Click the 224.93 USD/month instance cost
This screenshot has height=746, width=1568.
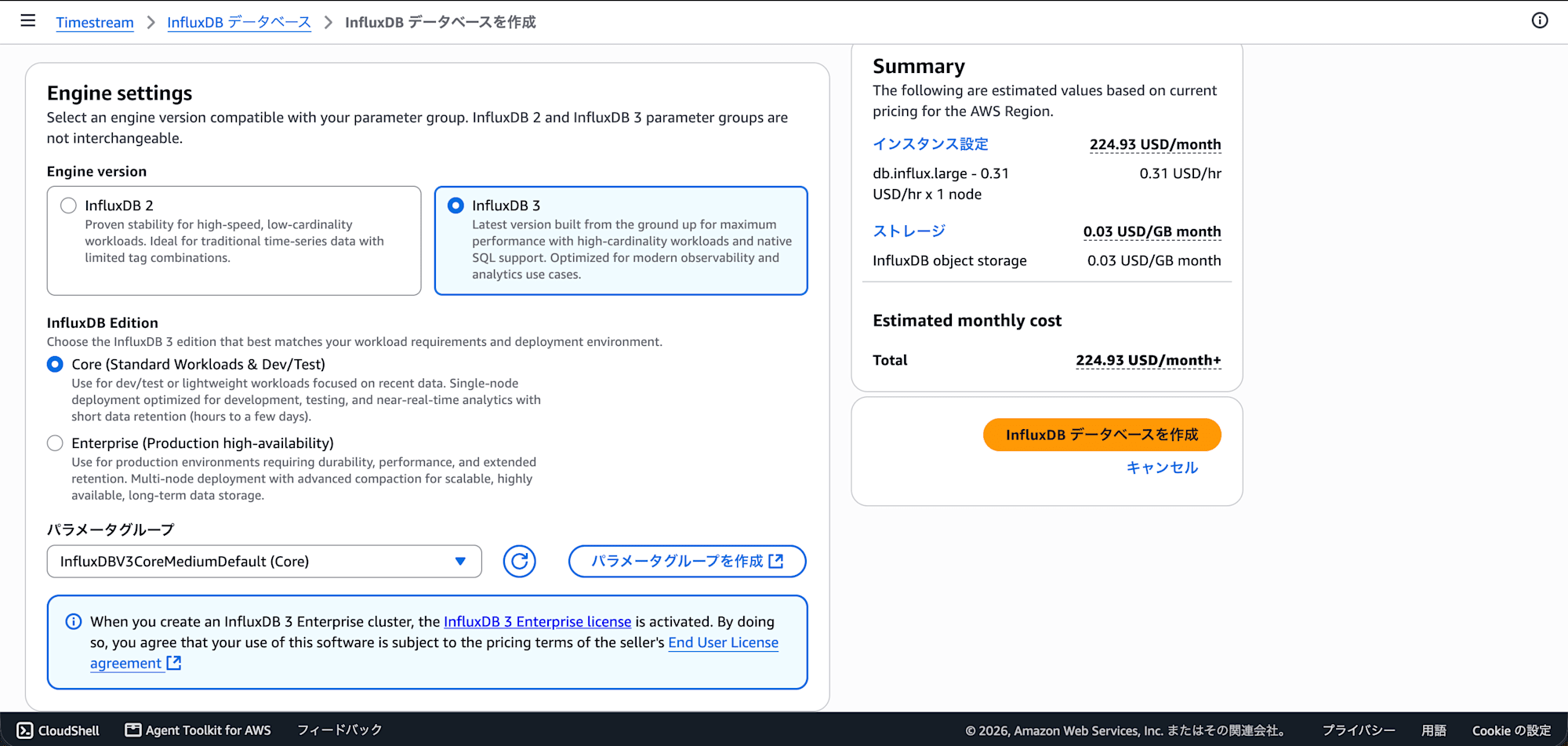(1156, 144)
